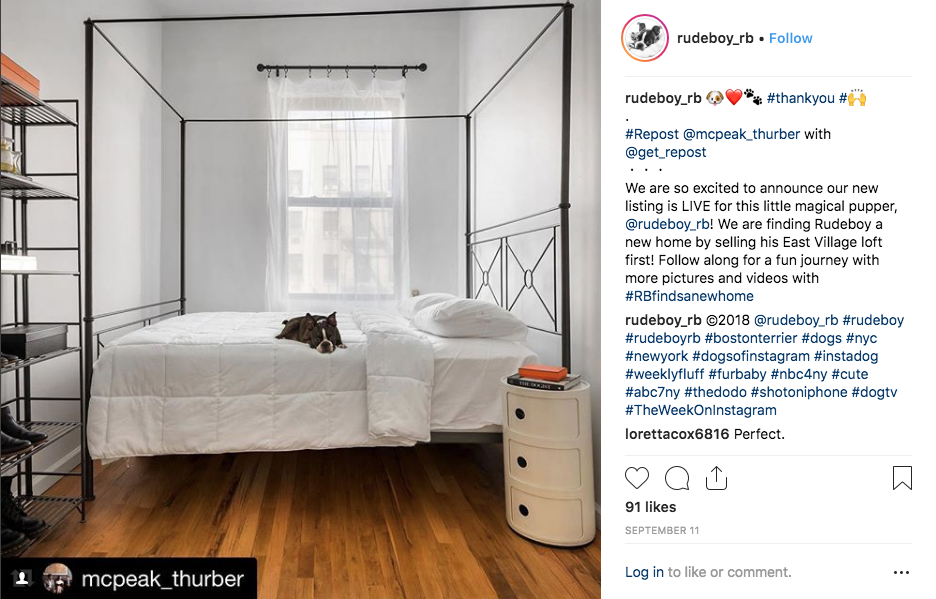Click the Log in link
Screen dimensions: 936x599
click(x=644, y=572)
